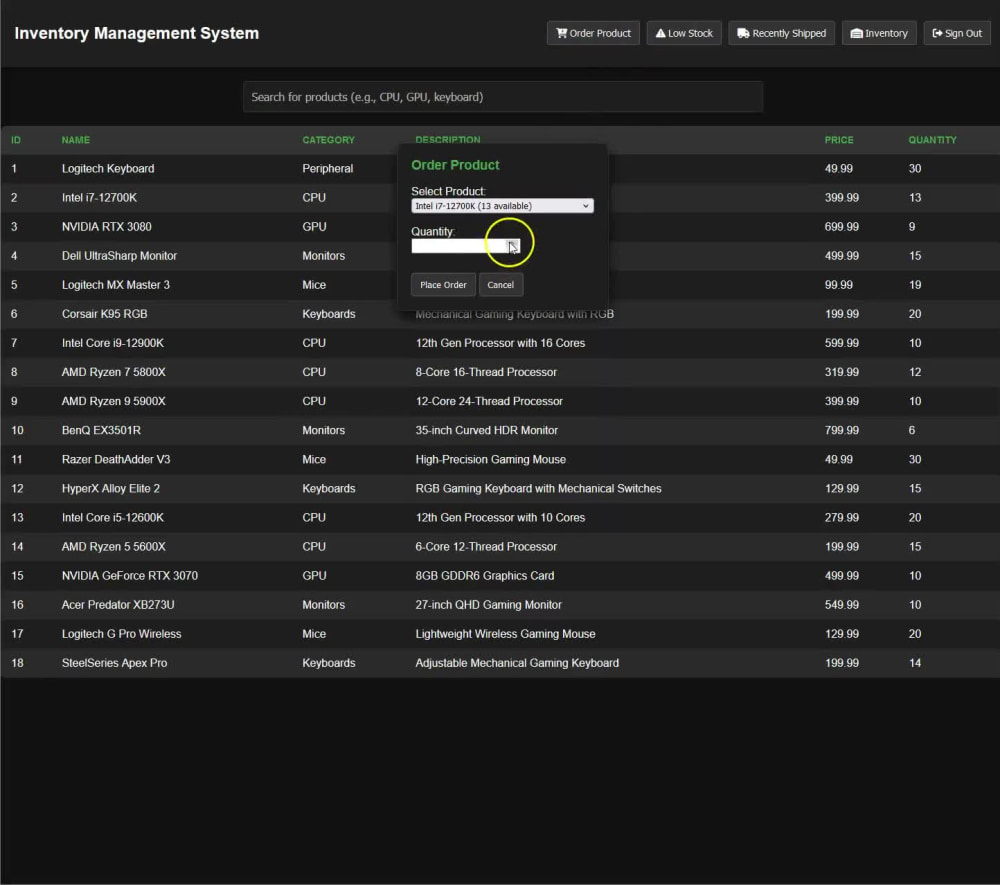
Task: Click the 799.99 price for BenQ
Action: pyautogui.click(x=841, y=430)
